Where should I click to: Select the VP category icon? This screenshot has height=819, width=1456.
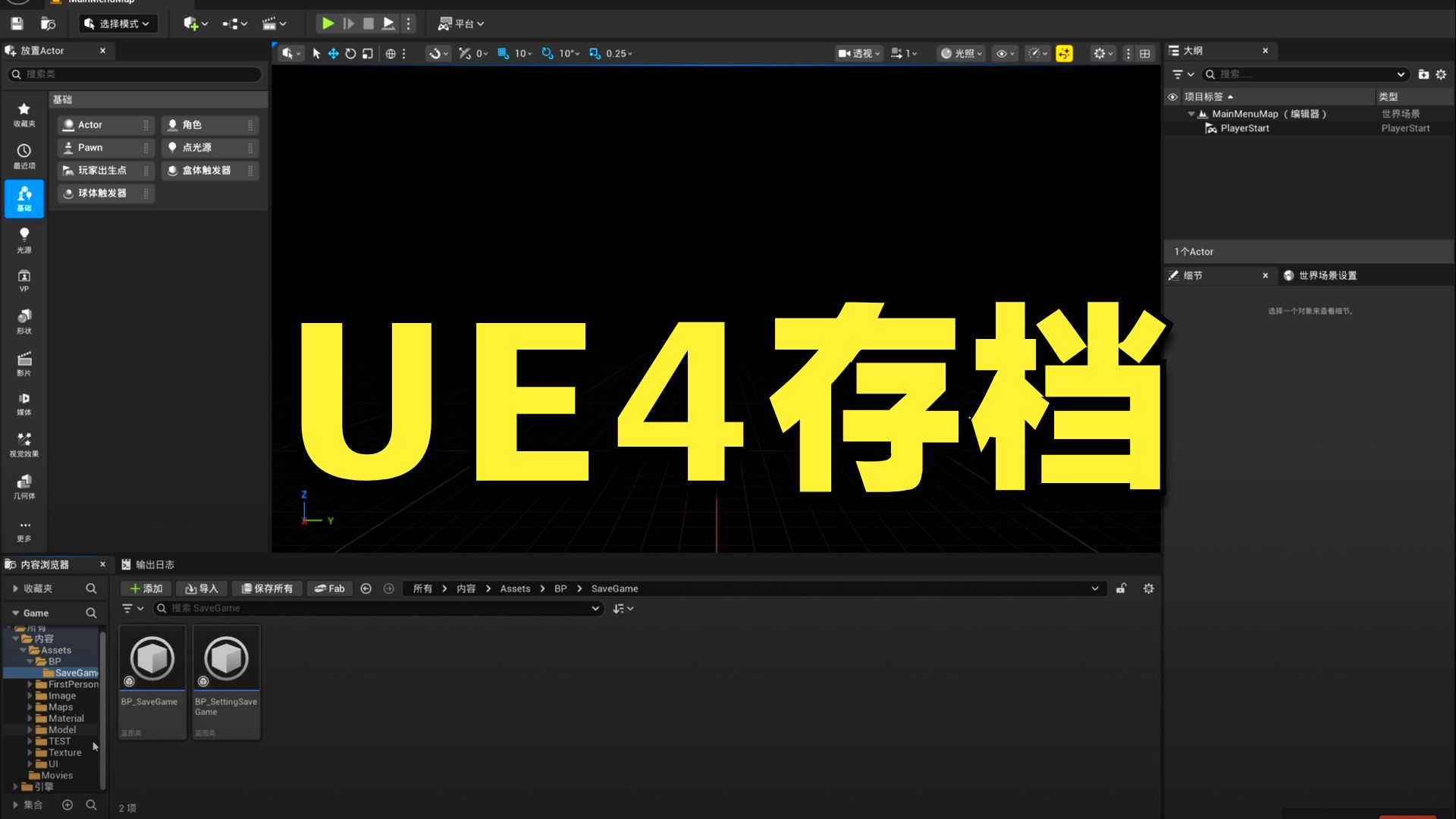coord(24,281)
